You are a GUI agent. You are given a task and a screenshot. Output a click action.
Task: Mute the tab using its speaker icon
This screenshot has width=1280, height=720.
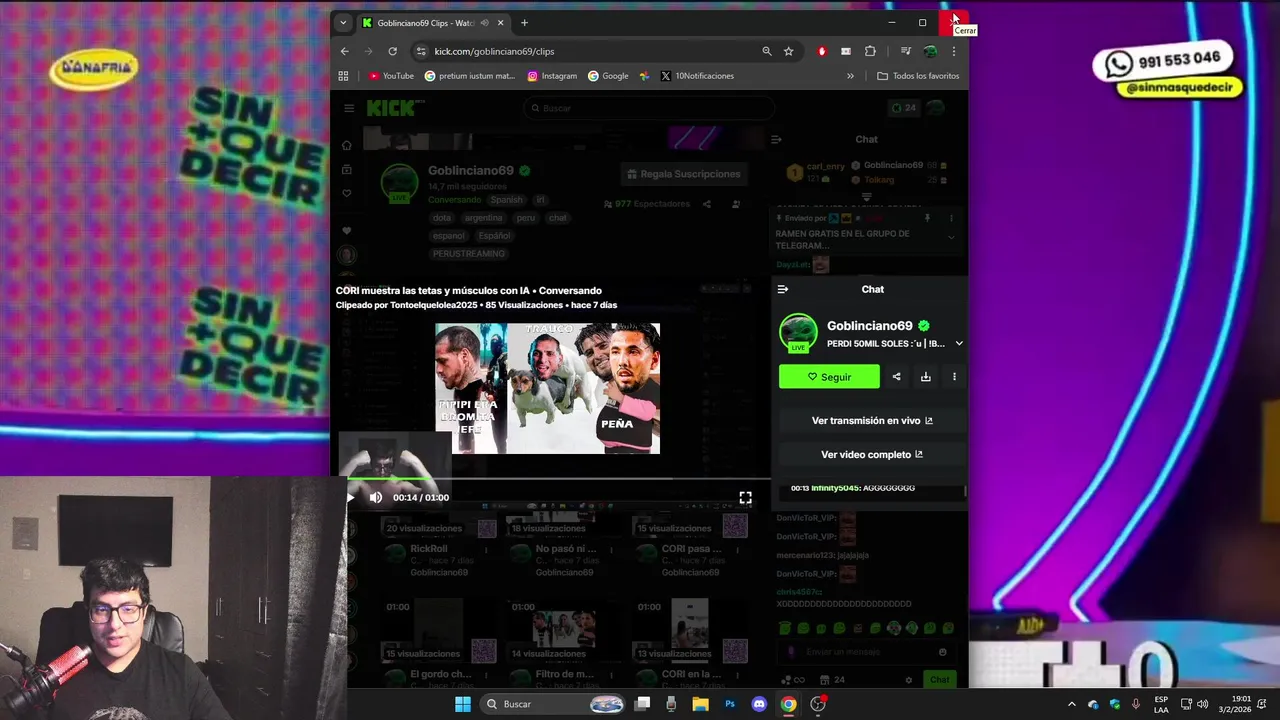(485, 23)
